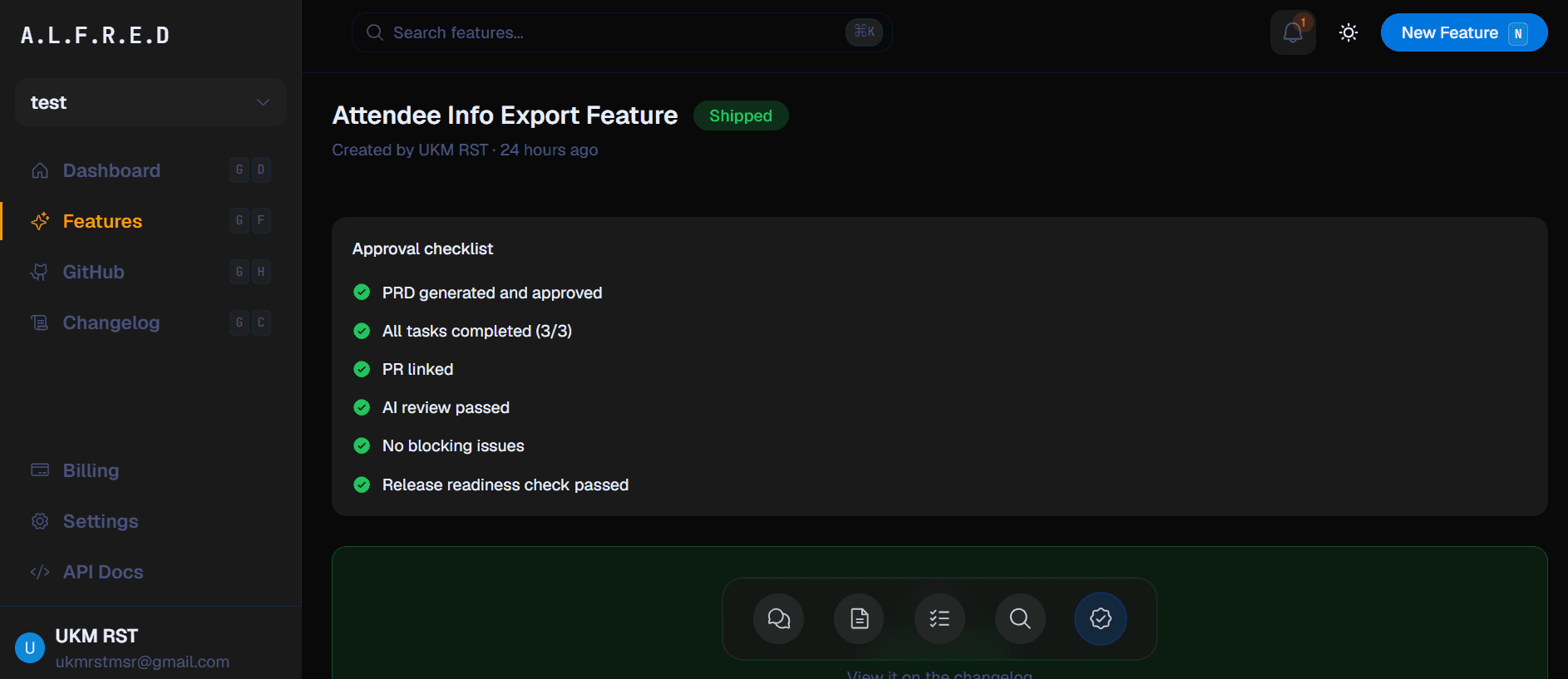
Task: Click the Shipped status badge
Action: pos(741,116)
